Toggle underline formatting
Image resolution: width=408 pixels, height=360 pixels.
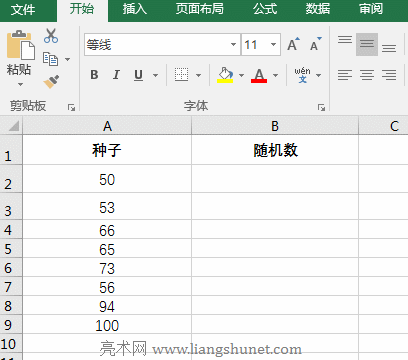[x=138, y=75]
